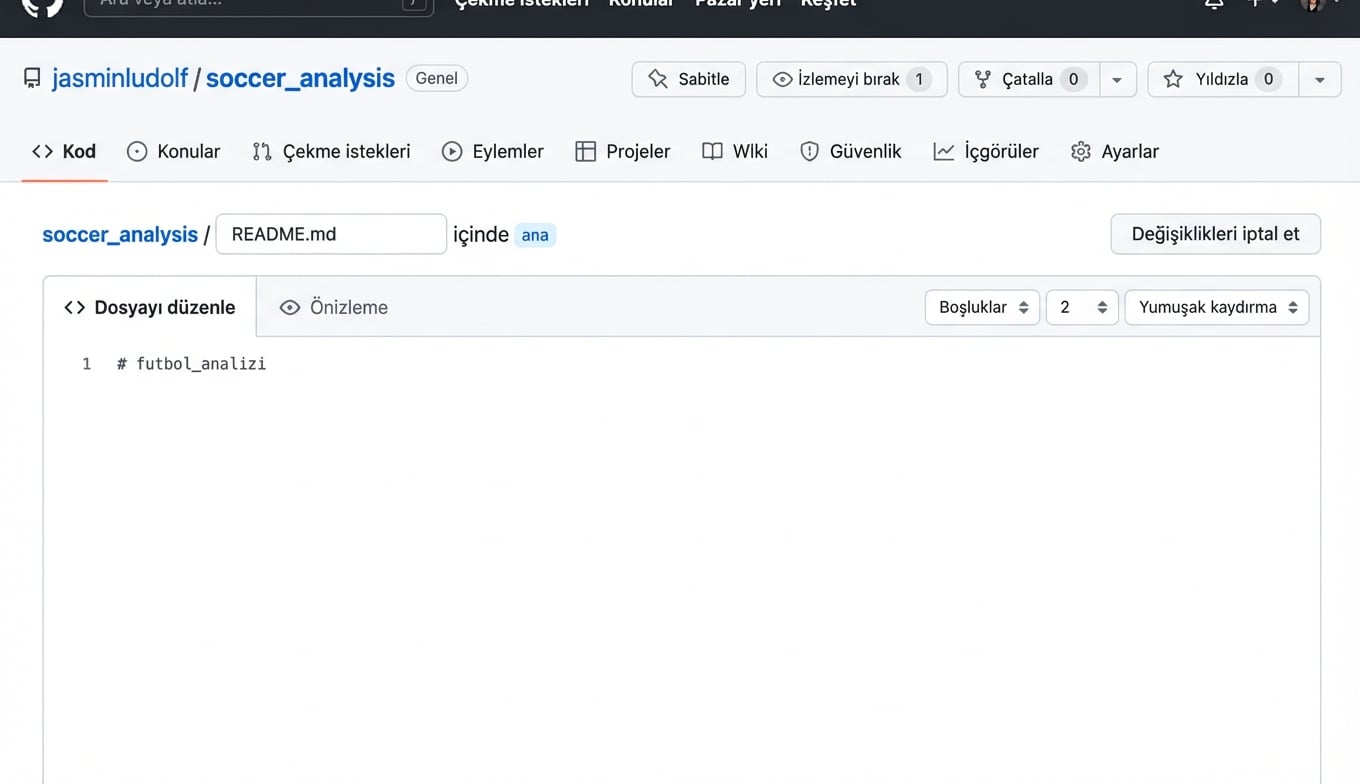The width and height of the screenshot is (1360, 784).
Task: Click the Ayarlar gear icon
Action: [x=1081, y=151]
